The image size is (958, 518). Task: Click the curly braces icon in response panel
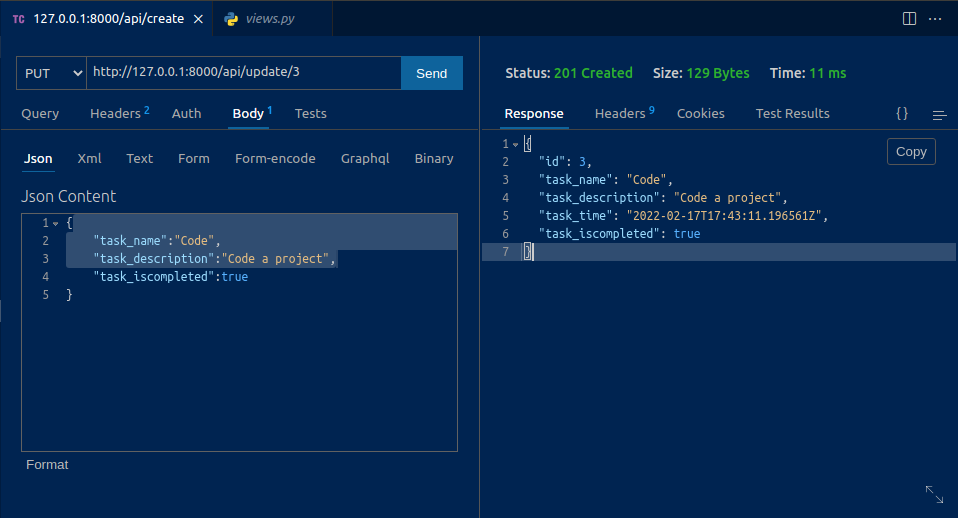coord(902,114)
